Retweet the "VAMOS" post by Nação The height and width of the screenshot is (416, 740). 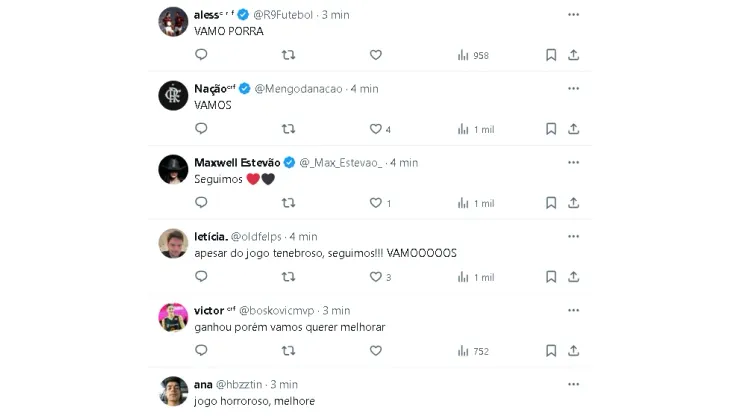(x=289, y=129)
